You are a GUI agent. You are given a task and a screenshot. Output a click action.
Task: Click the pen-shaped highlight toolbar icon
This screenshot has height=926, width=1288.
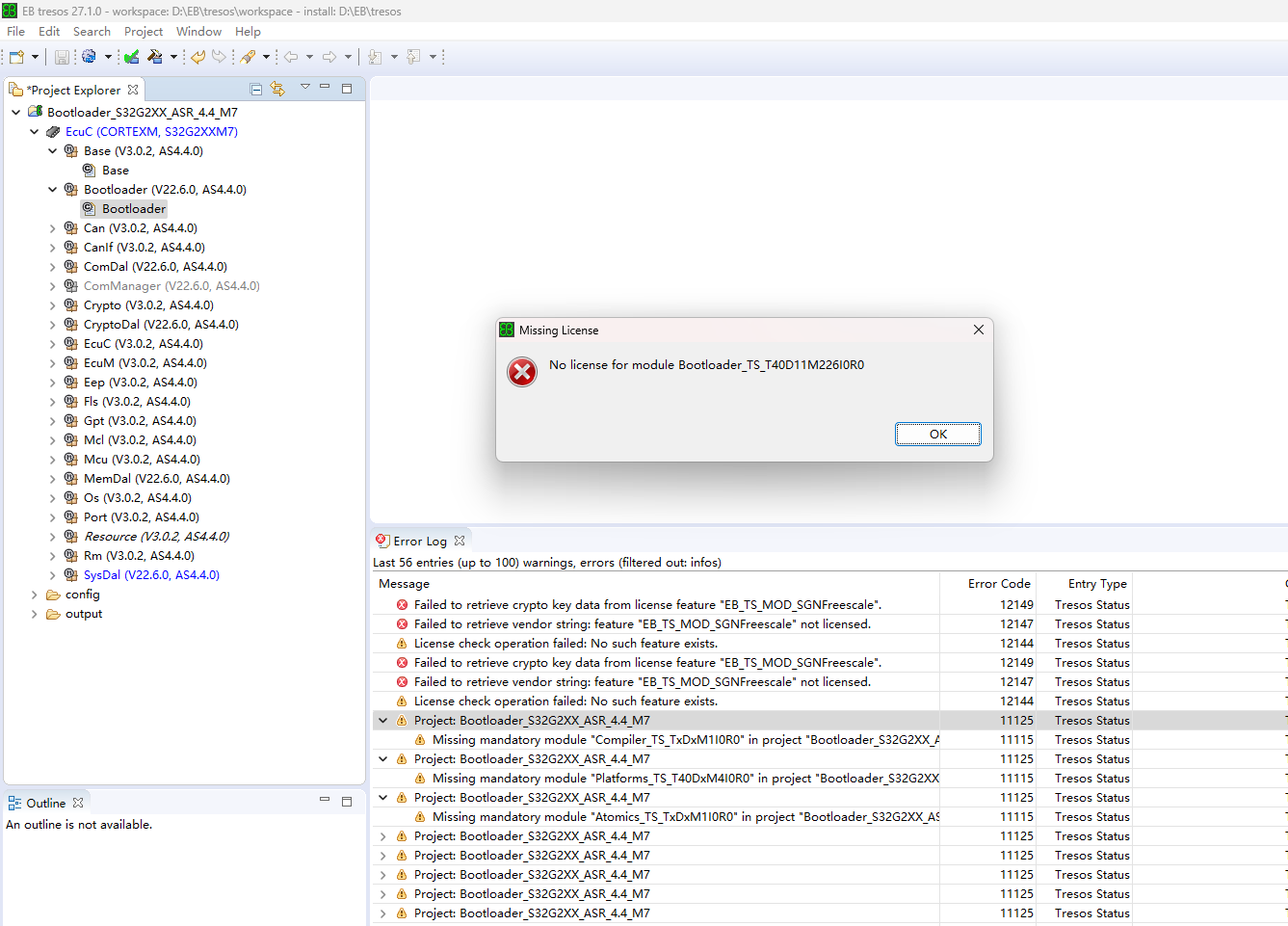point(248,57)
